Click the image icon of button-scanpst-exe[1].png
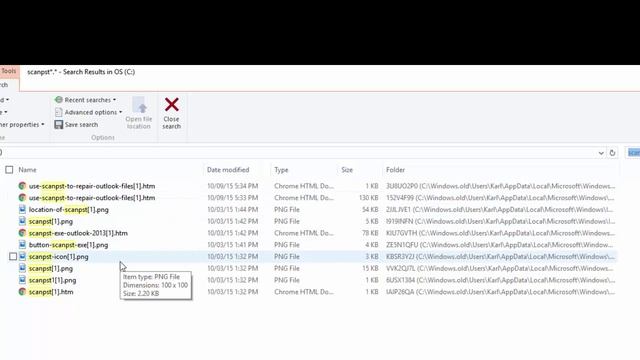This screenshot has width=640, height=360. point(22,245)
